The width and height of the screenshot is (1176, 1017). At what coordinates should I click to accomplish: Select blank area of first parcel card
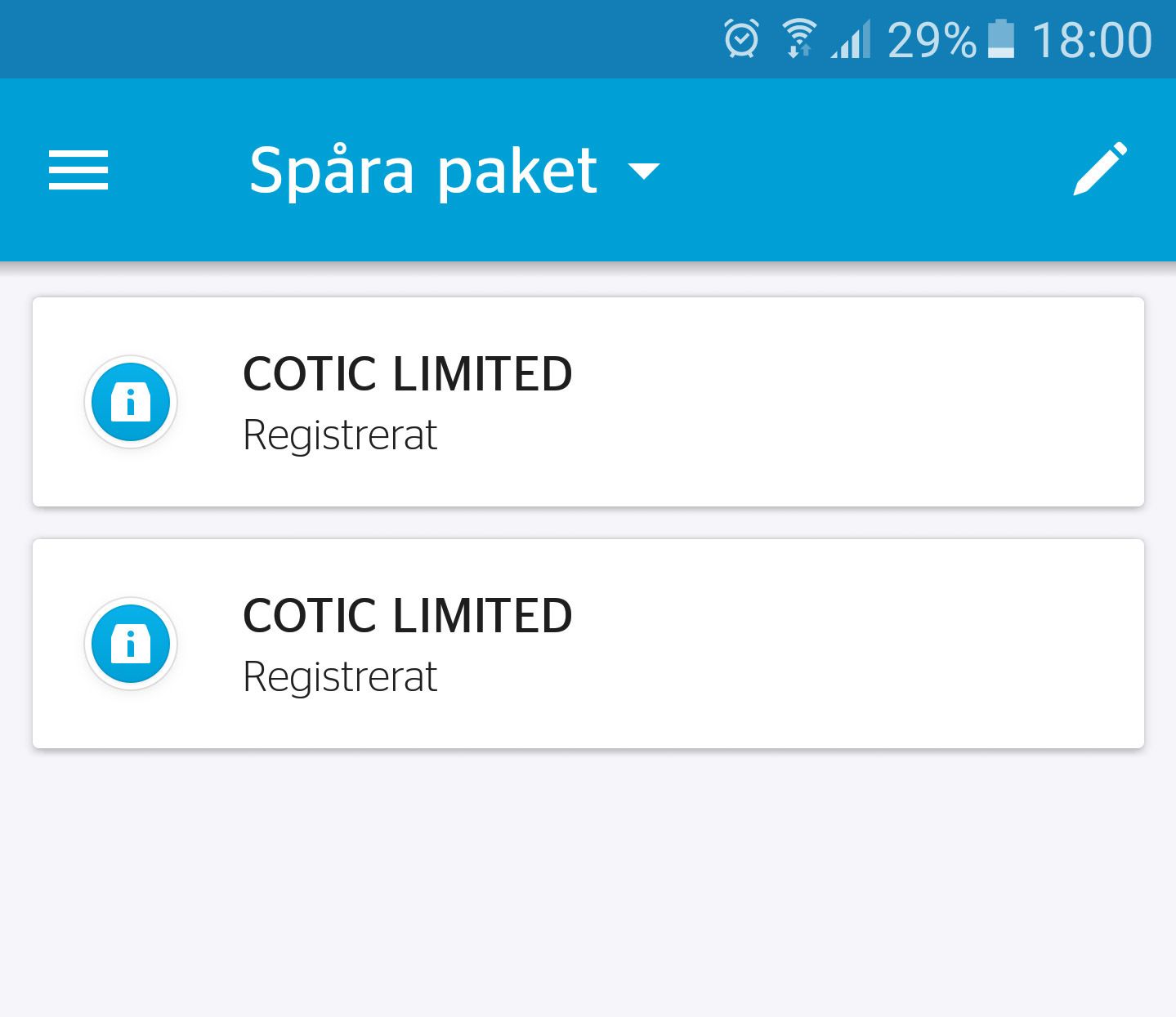[858, 402]
